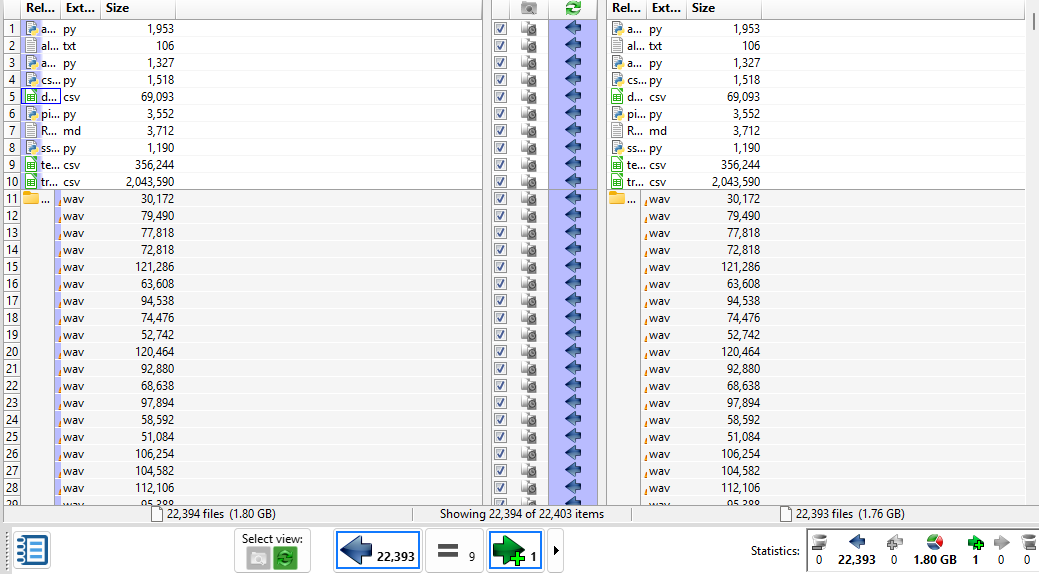Click the left wav extension on row 21
The width and height of the screenshot is (1039, 574).
coord(74,369)
